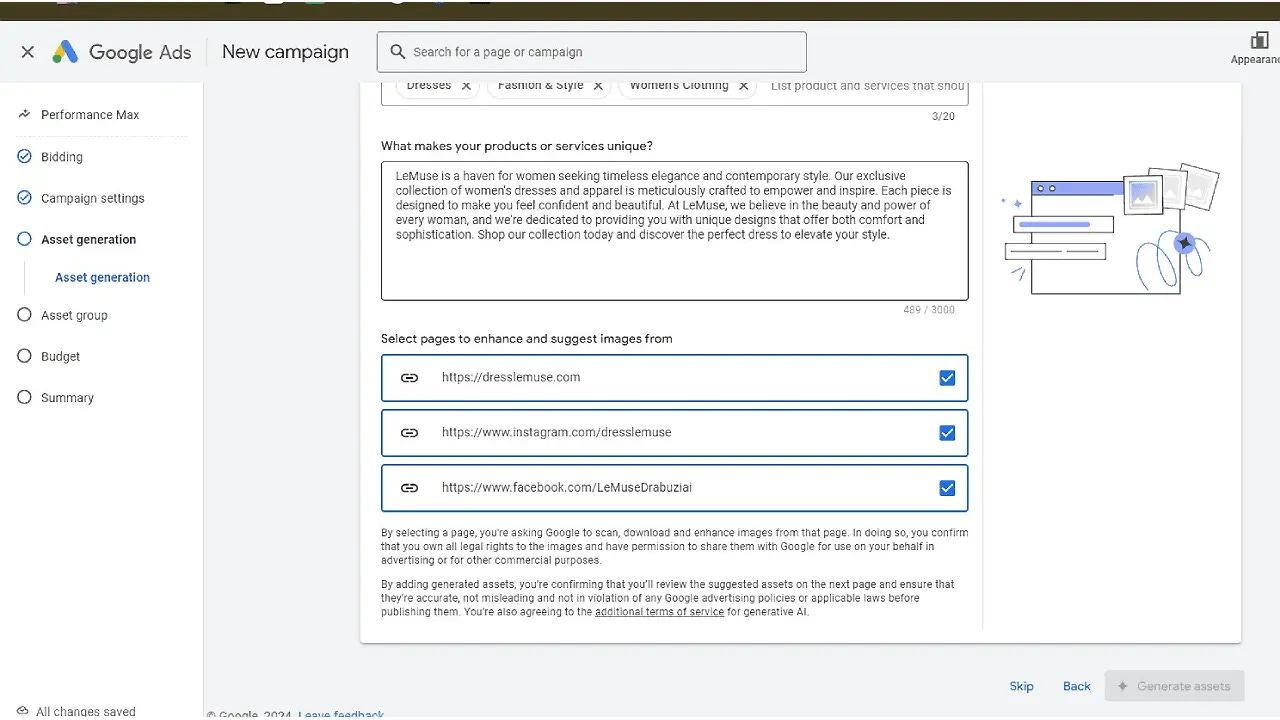Click the Campaign settings check icon

tap(25, 197)
